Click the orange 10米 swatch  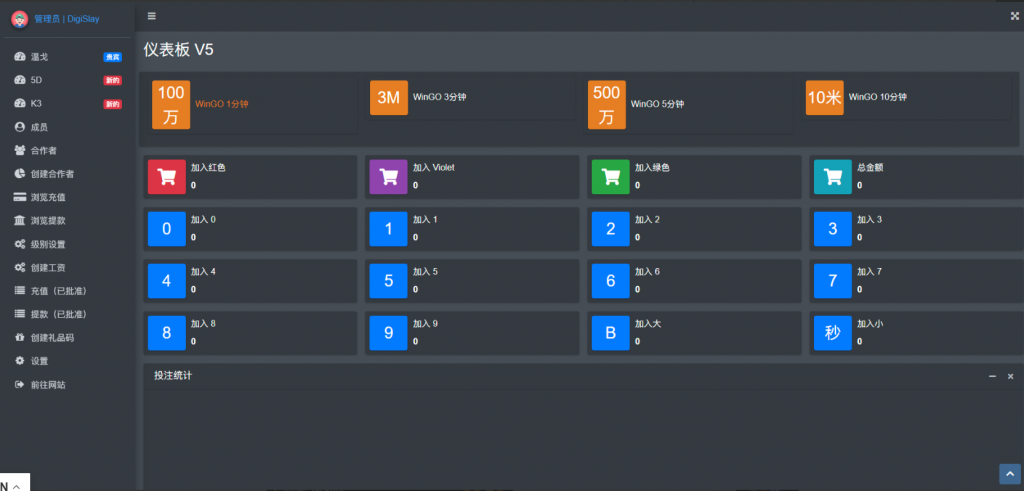824,98
